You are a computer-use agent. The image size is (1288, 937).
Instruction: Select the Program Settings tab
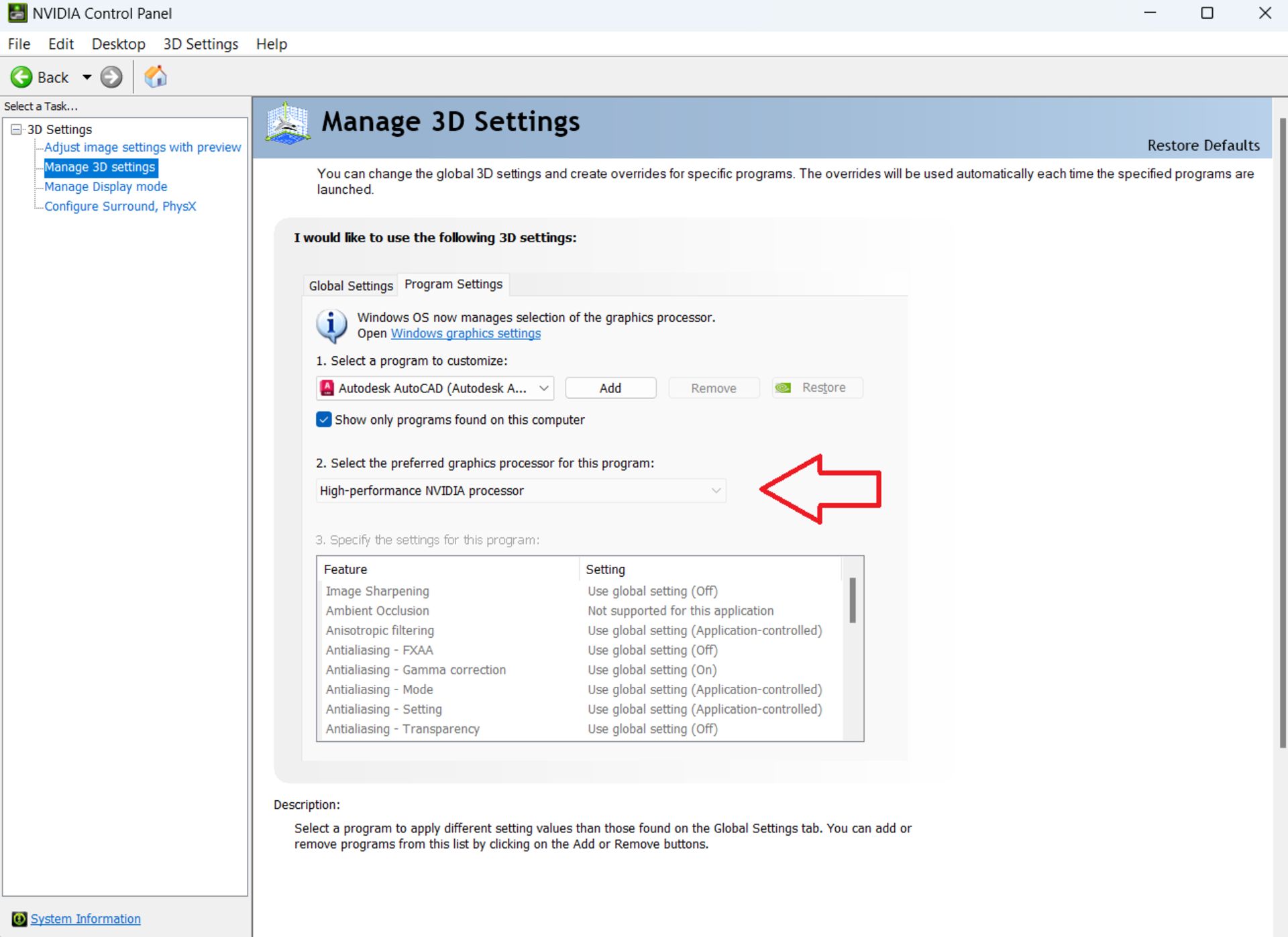(x=453, y=284)
